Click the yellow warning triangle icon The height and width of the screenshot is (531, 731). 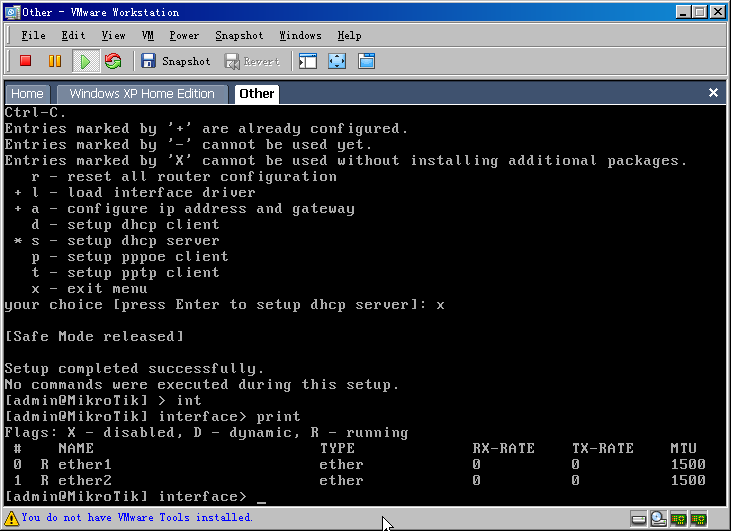pyautogui.click(x=11, y=518)
